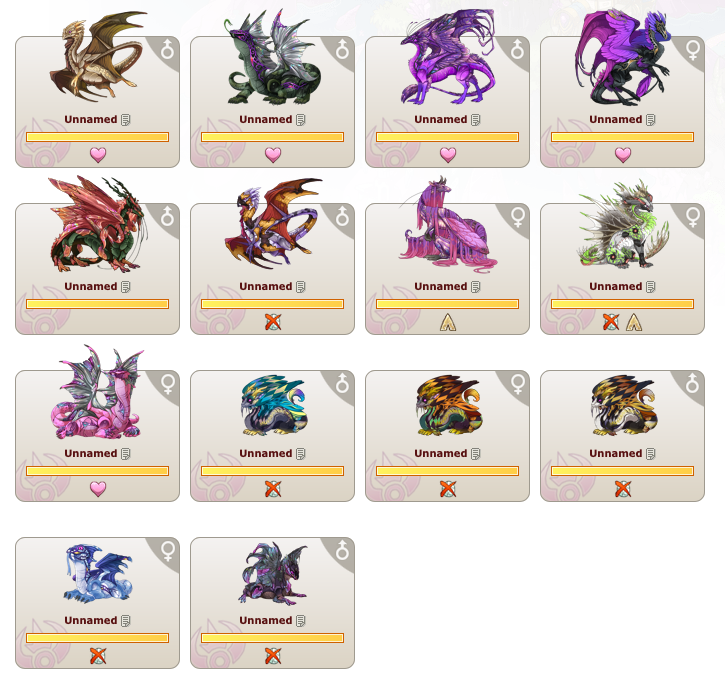
Task: Click the pink heart under the pink gray-winged dragon
Action: click(98, 488)
